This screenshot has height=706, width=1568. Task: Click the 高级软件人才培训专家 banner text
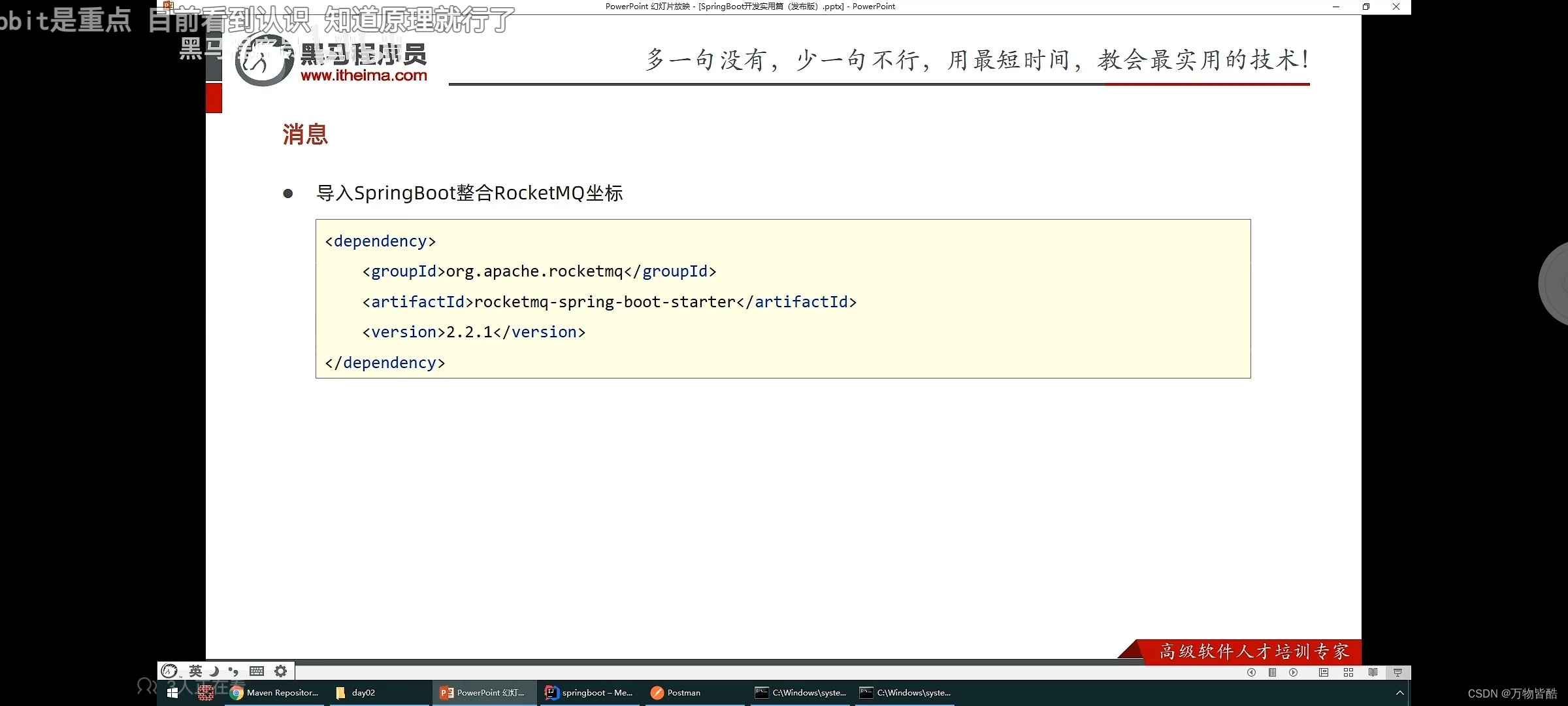[x=1254, y=652]
